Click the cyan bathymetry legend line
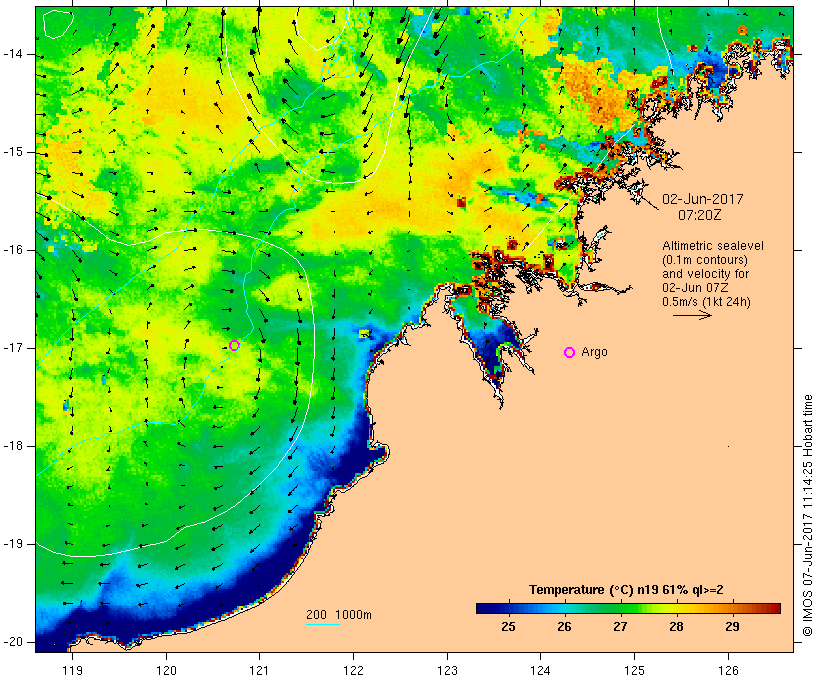This screenshot has height=680, width=820. pyautogui.click(x=323, y=624)
